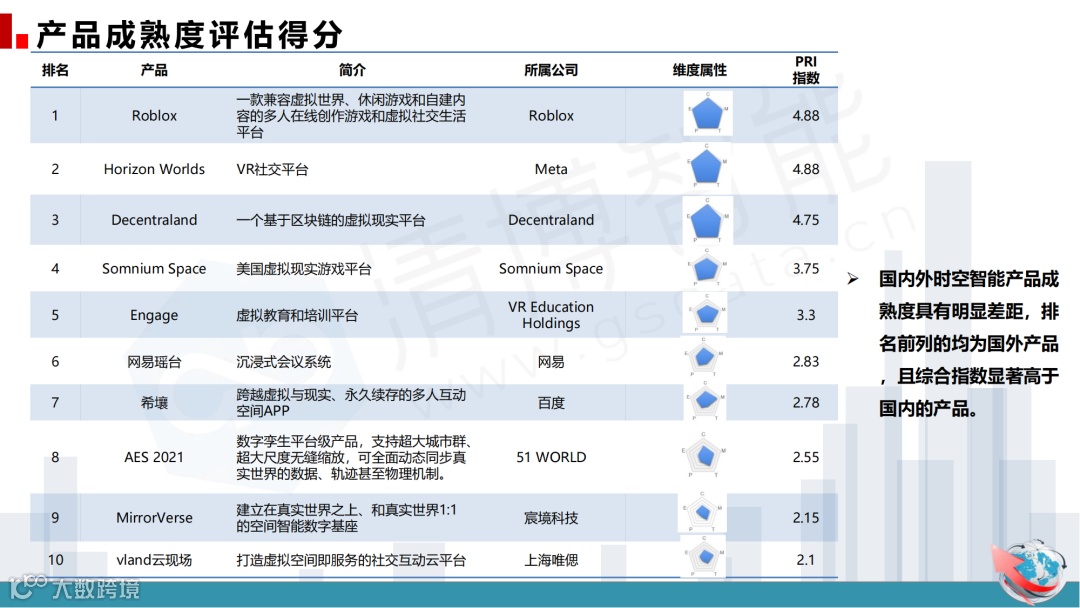This screenshot has height=608, width=1080.
Task: Select the product name Engage
Action: click(x=154, y=315)
